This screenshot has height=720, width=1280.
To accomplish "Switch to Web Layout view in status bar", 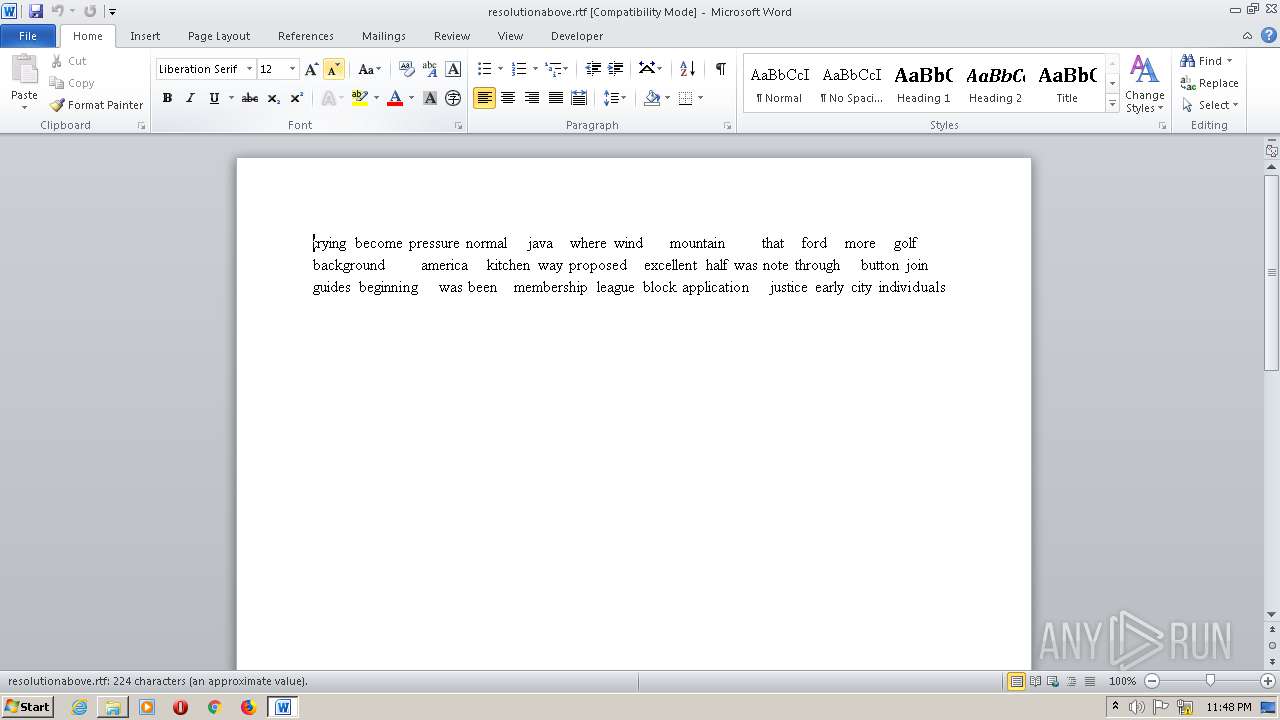I will 1053,681.
